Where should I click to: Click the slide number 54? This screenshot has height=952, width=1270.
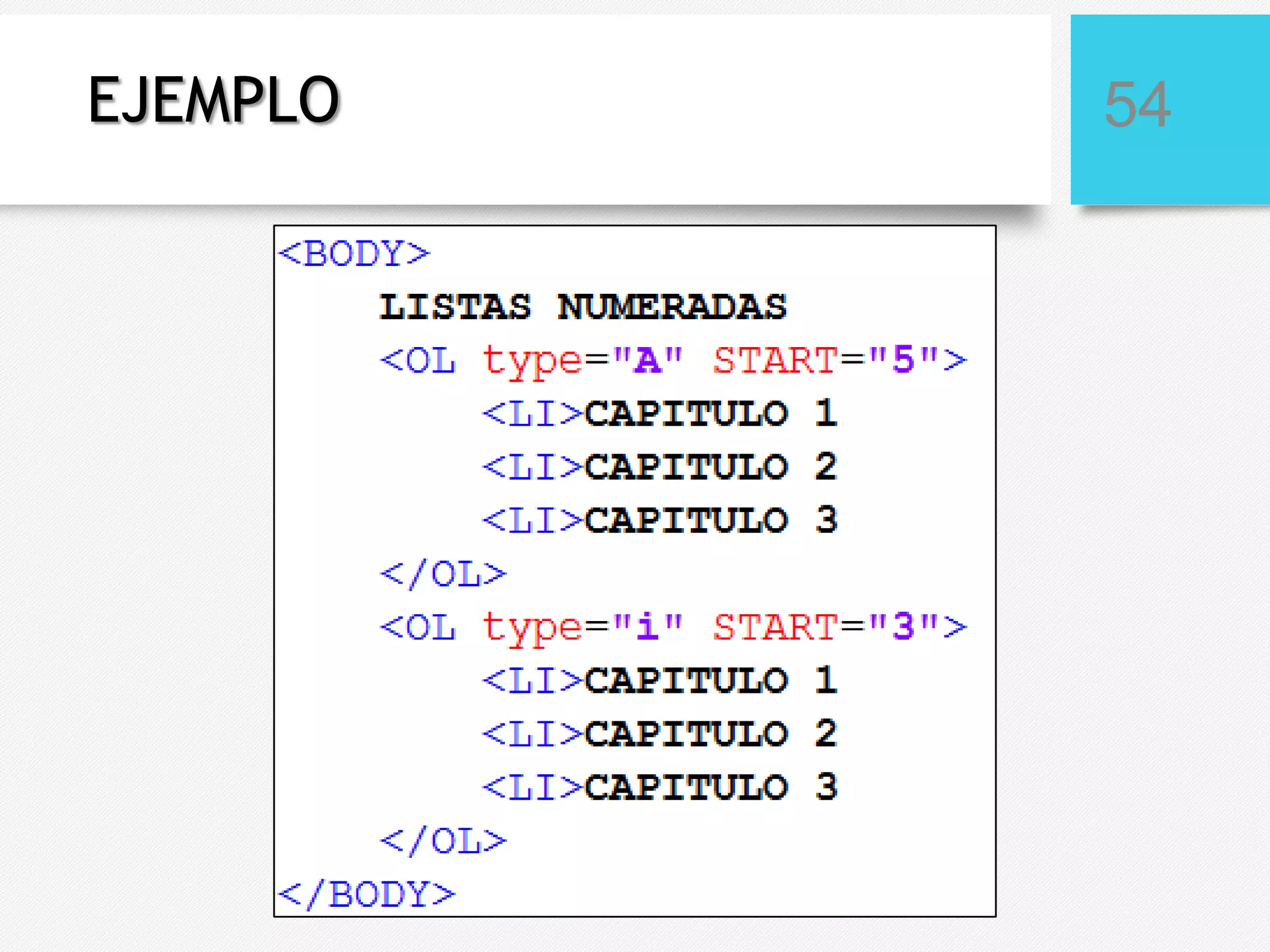[x=1138, y=104]
